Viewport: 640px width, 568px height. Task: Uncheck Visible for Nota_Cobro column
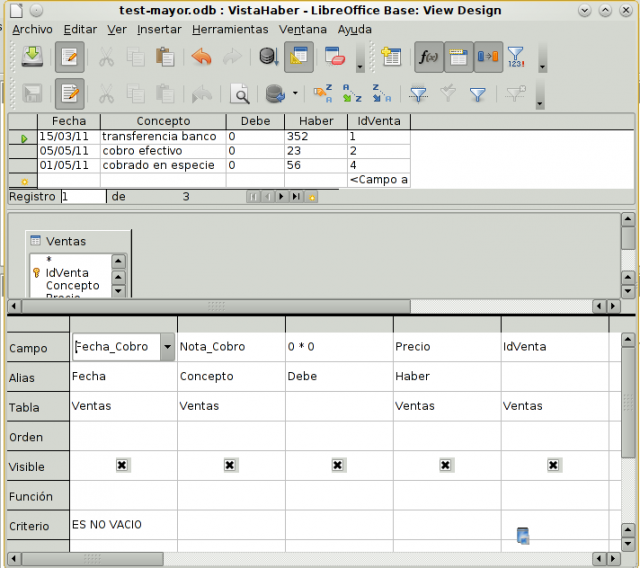[x=230, y=465]
